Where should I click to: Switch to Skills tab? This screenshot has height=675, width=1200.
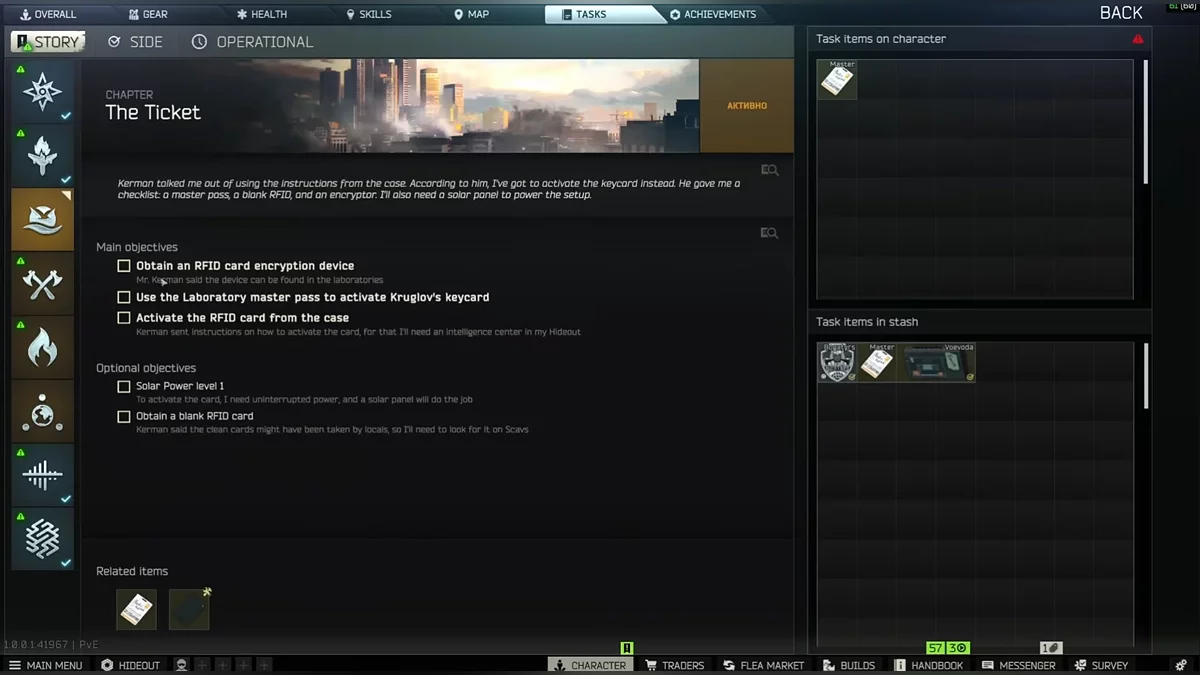(368, 14)
